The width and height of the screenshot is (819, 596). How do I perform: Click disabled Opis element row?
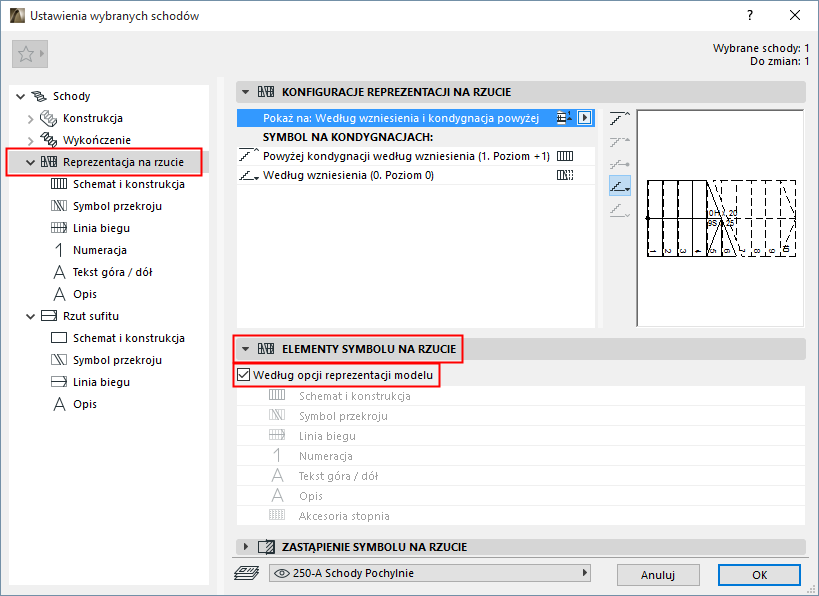(x=521, y=496)
